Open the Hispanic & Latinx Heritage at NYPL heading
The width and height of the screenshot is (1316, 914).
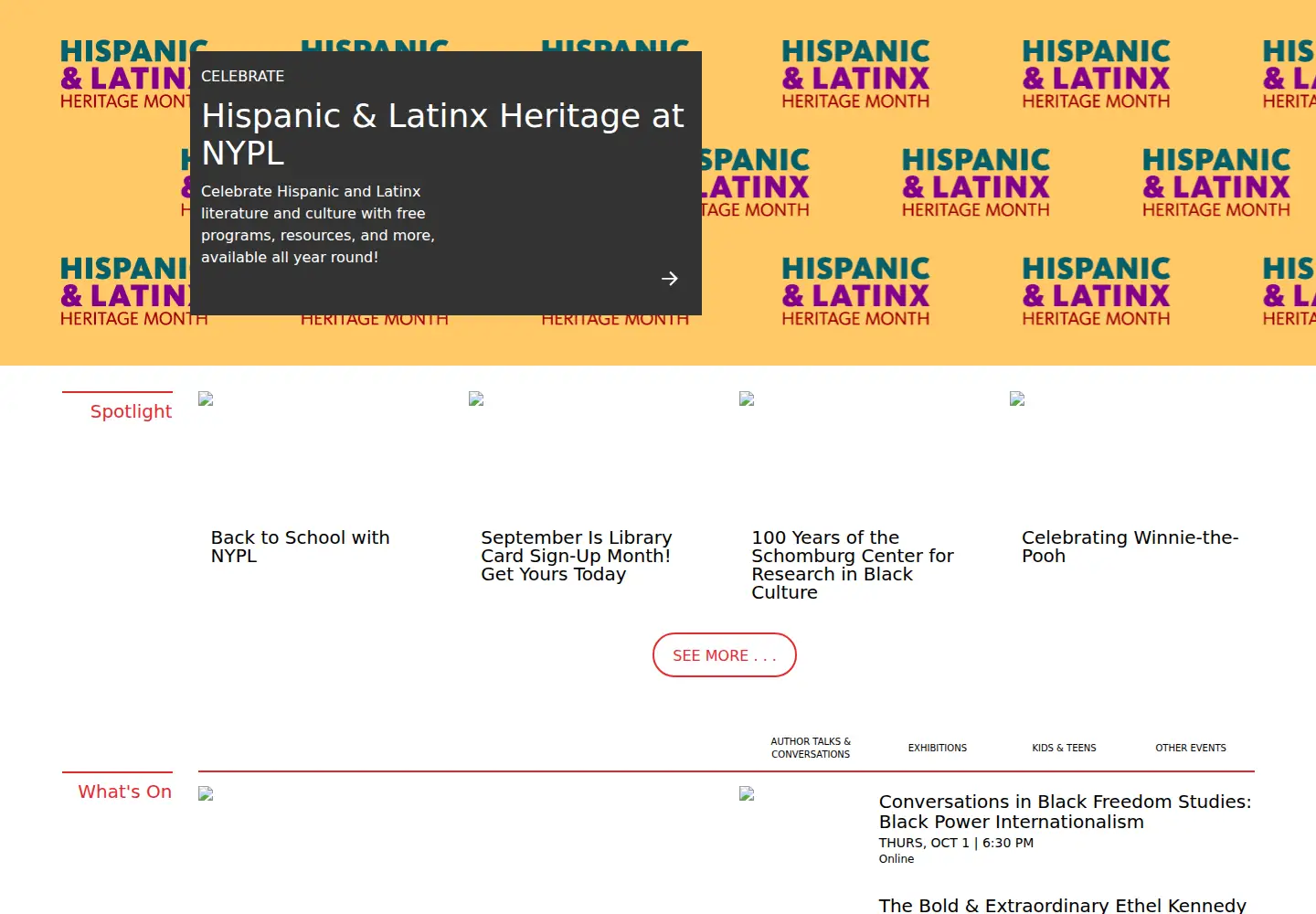click(x=443, y=134)
